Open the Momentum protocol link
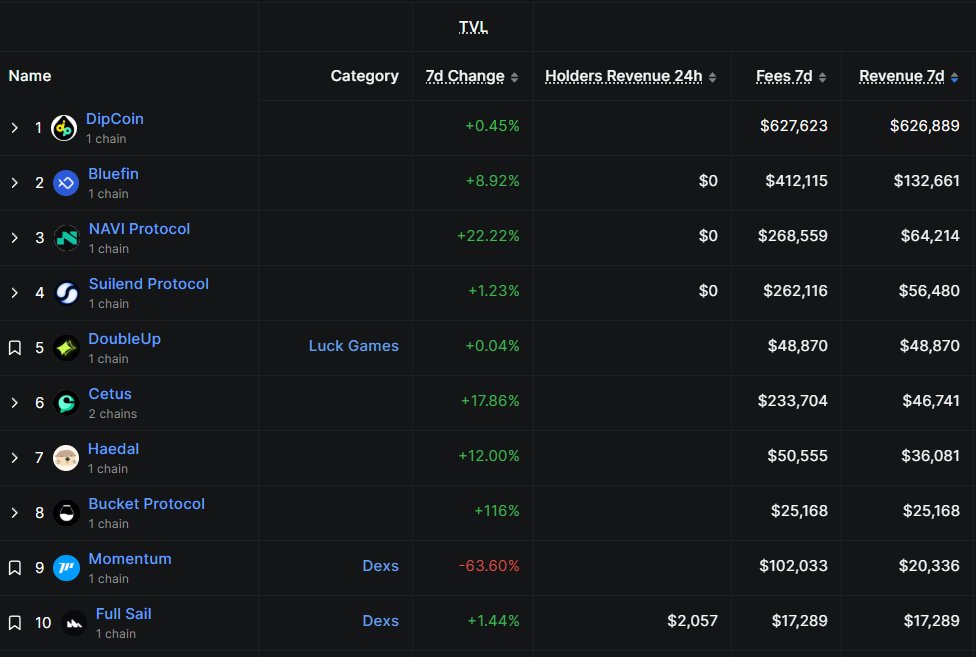The image size is (976, 657). 130,559
